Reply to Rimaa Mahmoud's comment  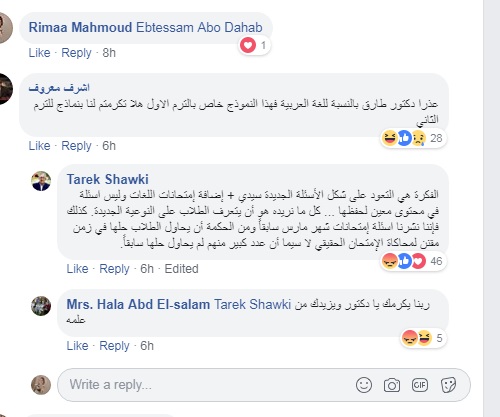(x=76, y=53)
